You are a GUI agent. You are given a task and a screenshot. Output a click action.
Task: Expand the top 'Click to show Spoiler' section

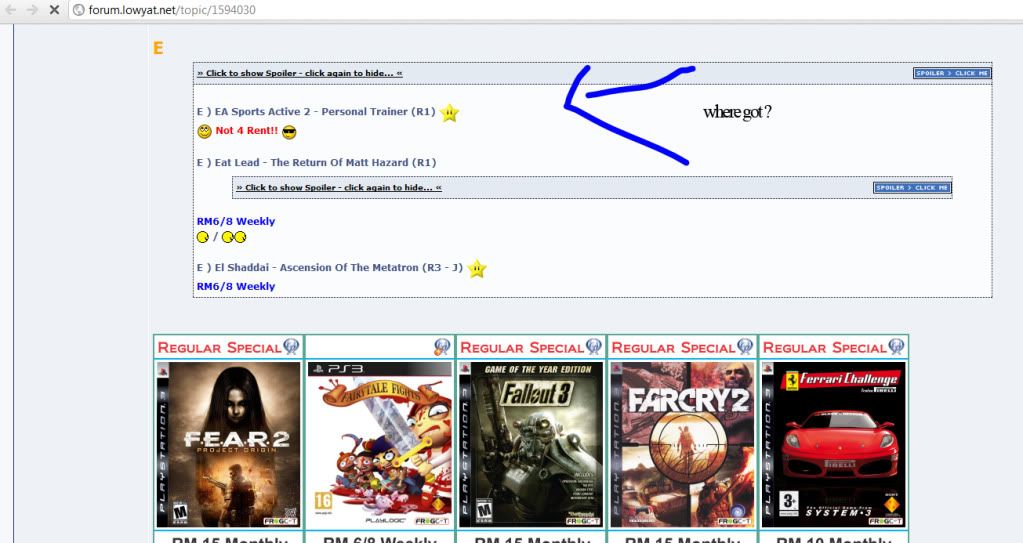[x=299, y=73]
